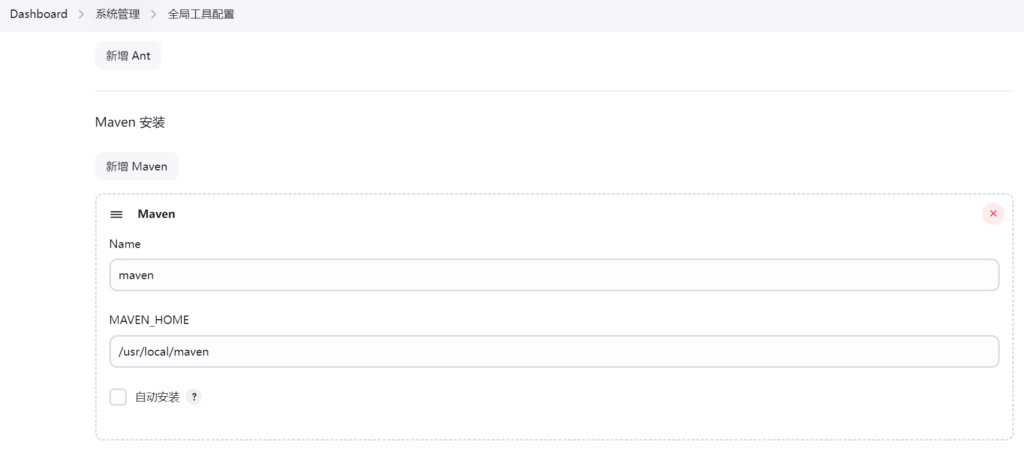Viewport: 1024px width, 449px height.
Task: Click the 自动安装 label text
Action: pos(157,397)
